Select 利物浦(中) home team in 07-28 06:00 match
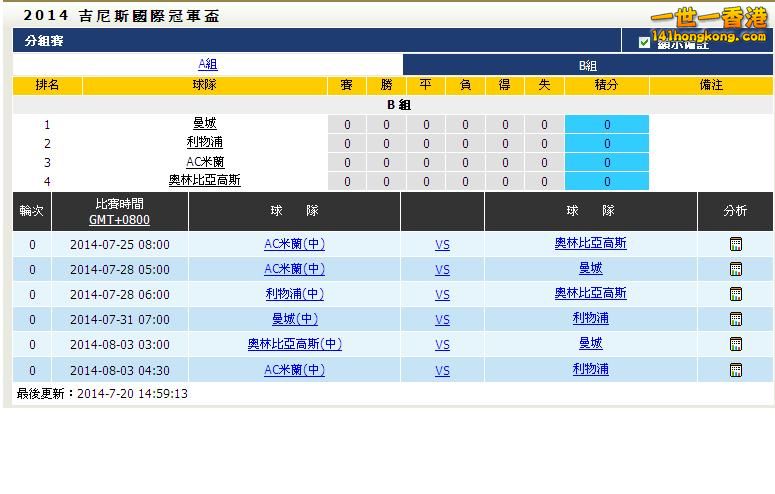The height and width of the screenshot is (494, 775). coord(294,294)
